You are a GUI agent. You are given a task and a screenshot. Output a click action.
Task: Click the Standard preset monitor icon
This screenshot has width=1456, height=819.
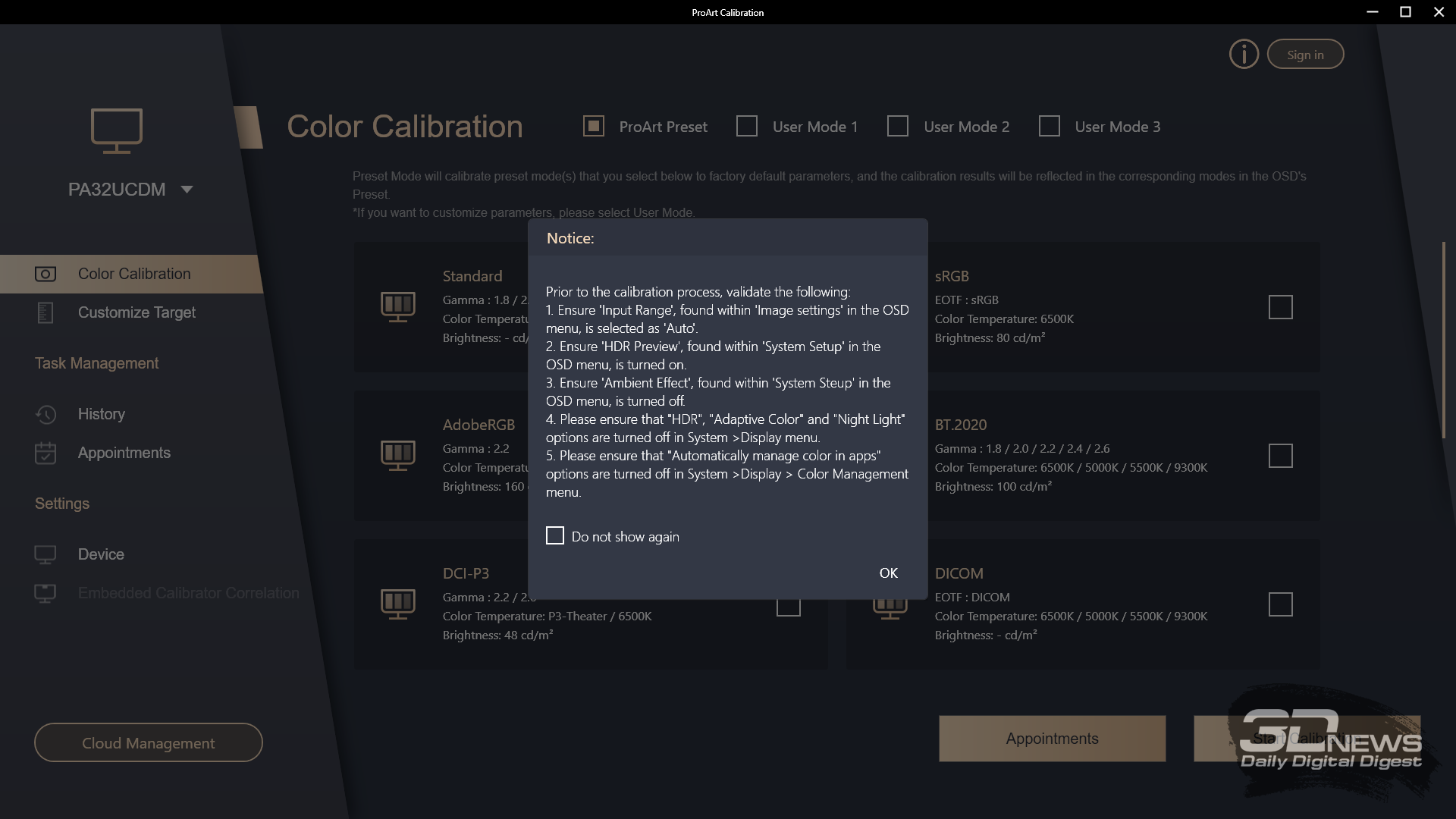tap(398, 307)
